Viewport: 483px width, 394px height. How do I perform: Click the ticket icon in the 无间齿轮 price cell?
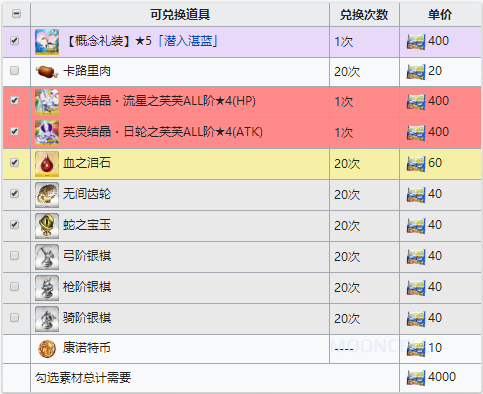coord(416,195)
